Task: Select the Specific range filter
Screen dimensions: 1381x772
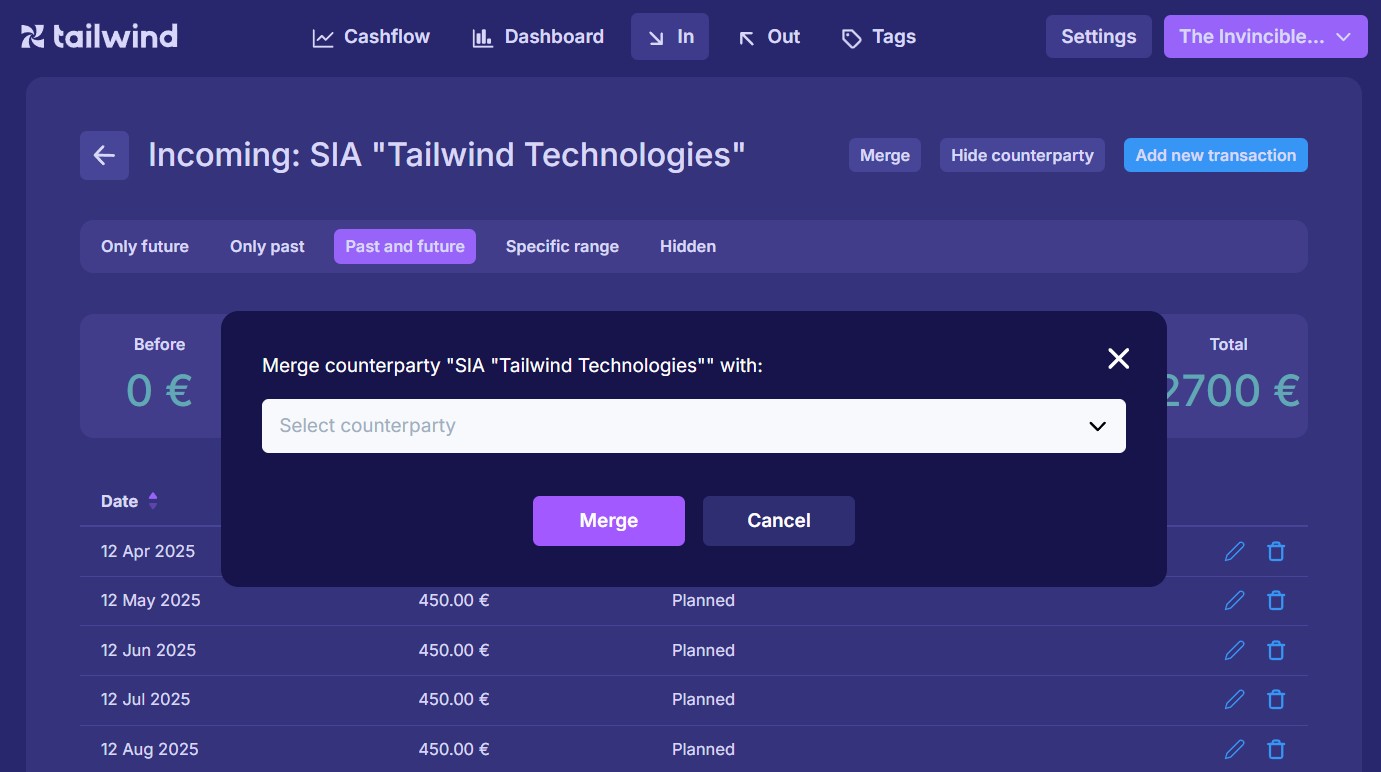Action: coord(562,246)
